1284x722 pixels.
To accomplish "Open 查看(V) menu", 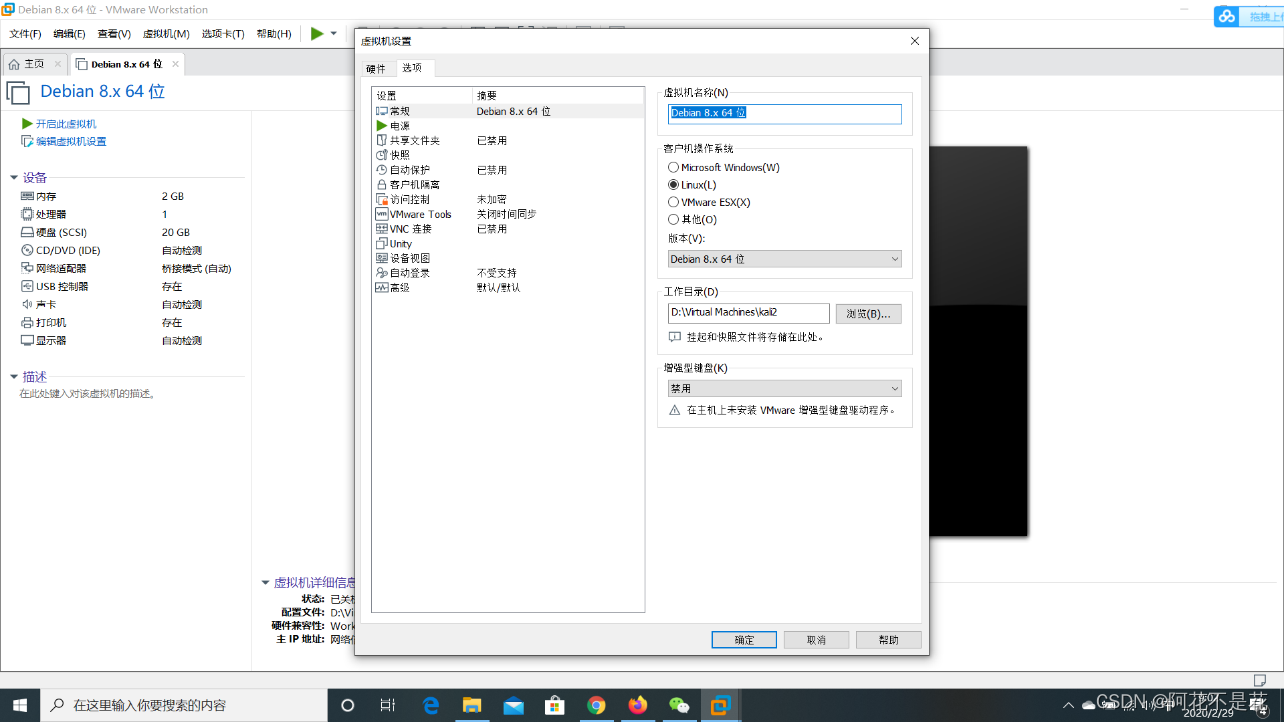I will (x=114, y=34).
